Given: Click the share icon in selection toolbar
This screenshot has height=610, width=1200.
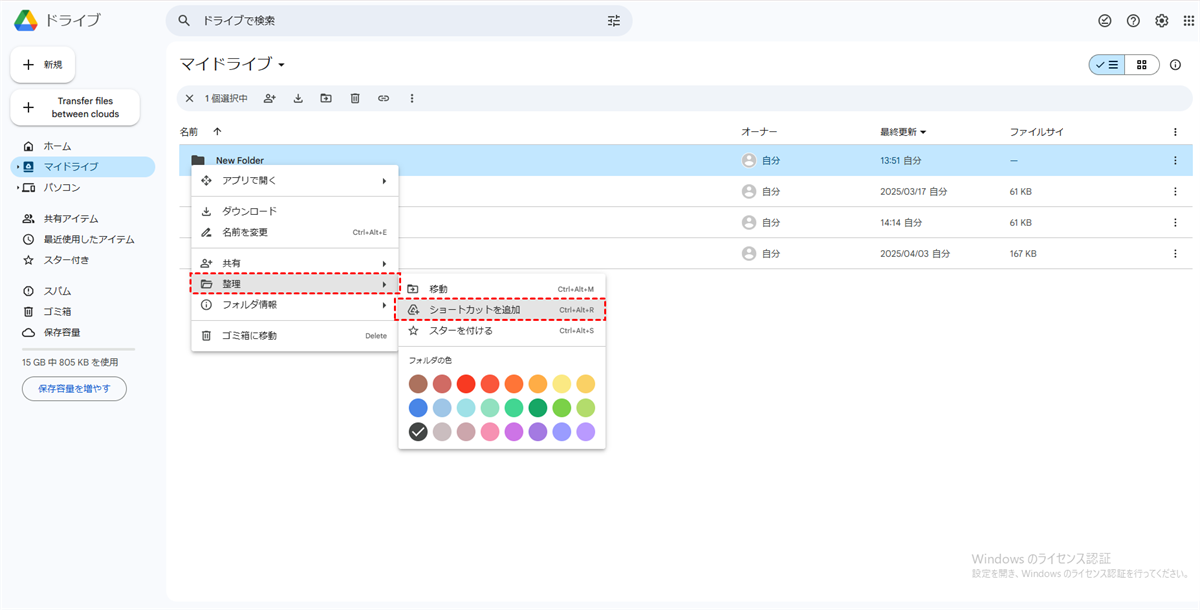Looking at the screenshot, I should pyautogui.click(x=269, y=98).
